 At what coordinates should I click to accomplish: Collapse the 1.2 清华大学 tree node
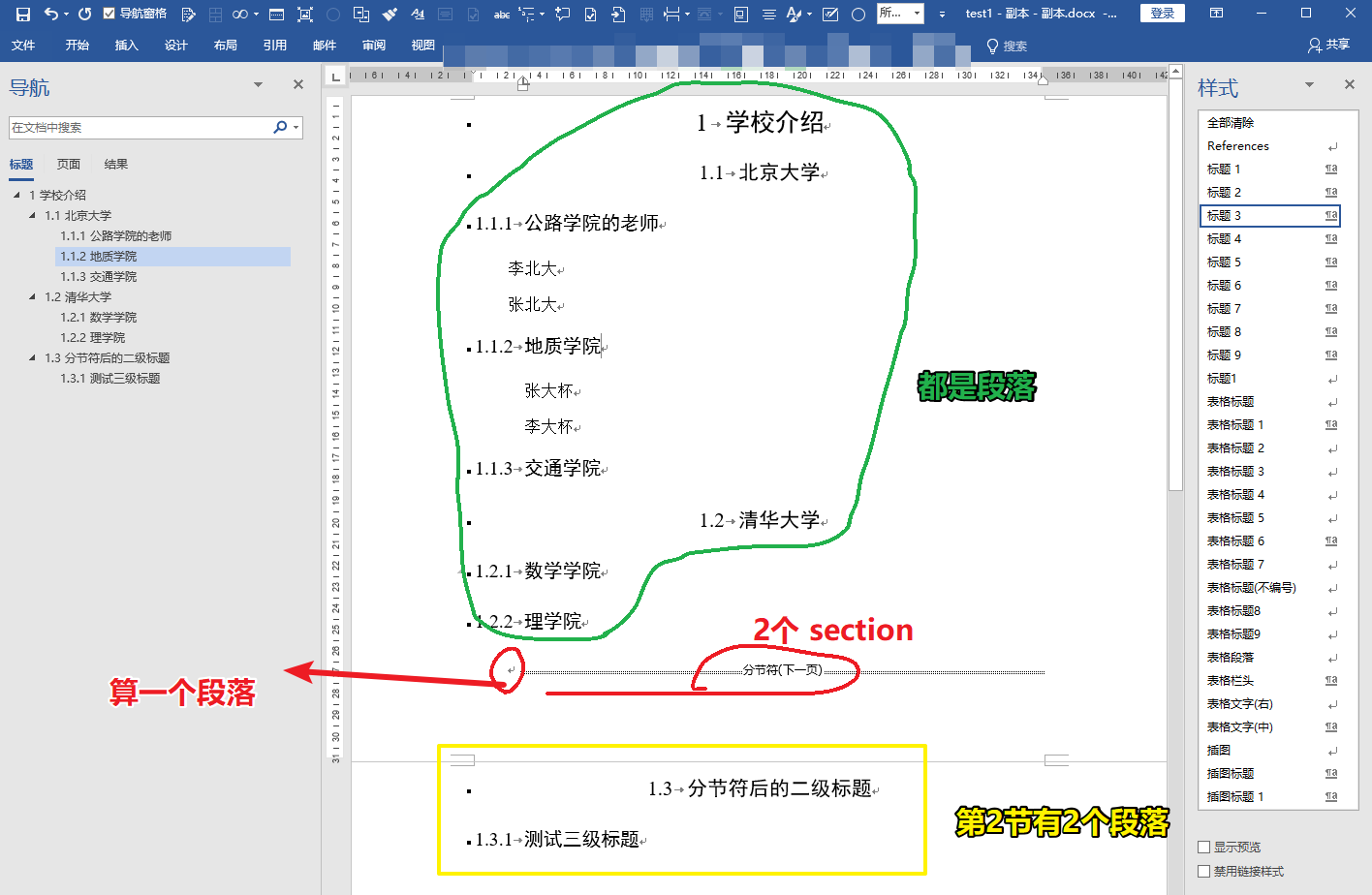[32, 296]
